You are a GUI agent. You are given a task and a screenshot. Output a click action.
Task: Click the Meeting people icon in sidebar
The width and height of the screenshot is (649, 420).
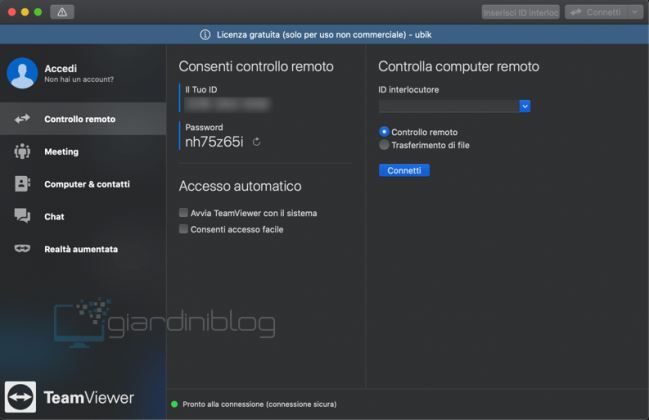(x=22, y=151)
